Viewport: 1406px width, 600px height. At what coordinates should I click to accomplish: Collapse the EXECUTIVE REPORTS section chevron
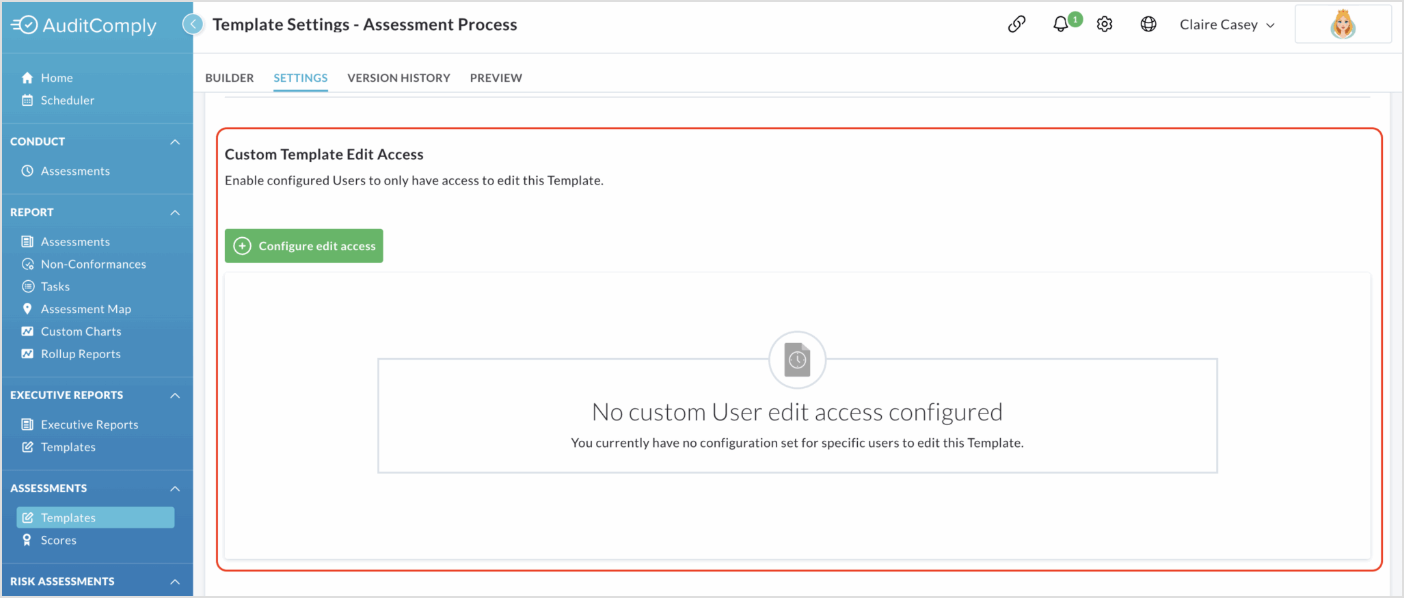(x=175, y=395)
